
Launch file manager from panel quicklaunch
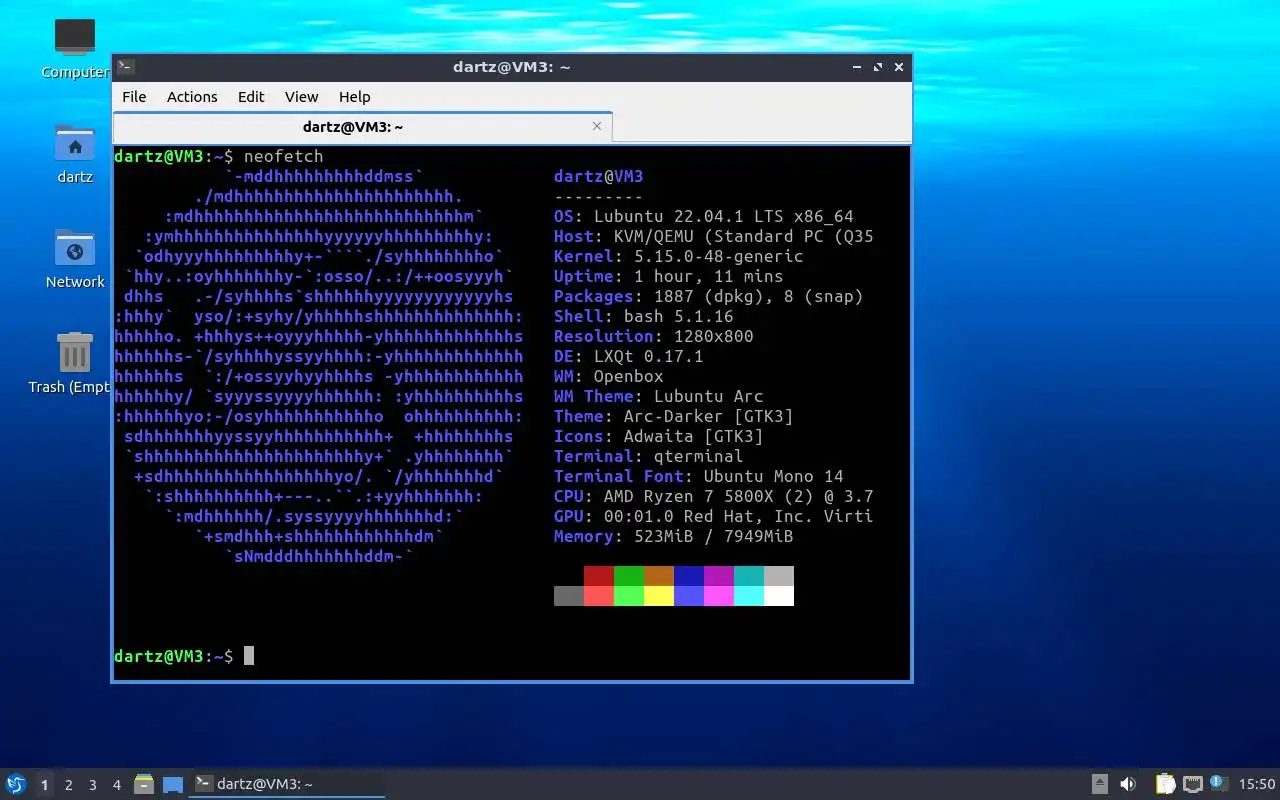pos(144,784)
